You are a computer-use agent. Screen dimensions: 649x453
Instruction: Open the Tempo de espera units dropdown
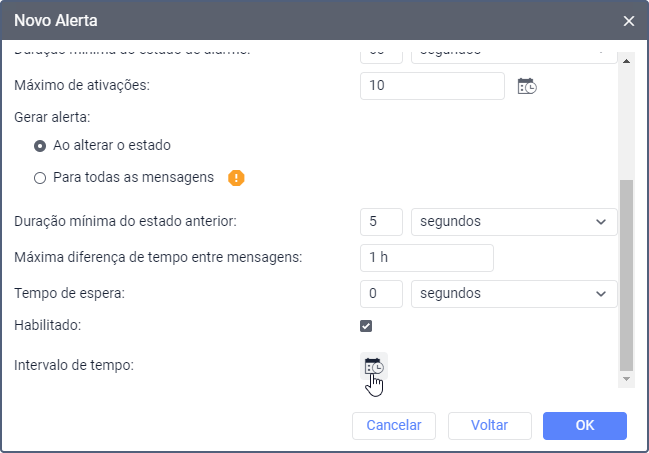click(x=514, y=294)
